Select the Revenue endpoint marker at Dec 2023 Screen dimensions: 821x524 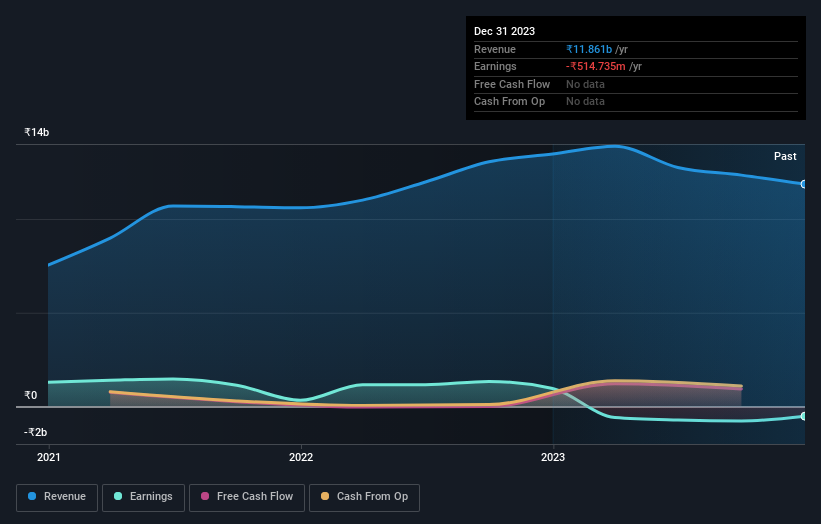pyautogui.click(x=804, y=184)
